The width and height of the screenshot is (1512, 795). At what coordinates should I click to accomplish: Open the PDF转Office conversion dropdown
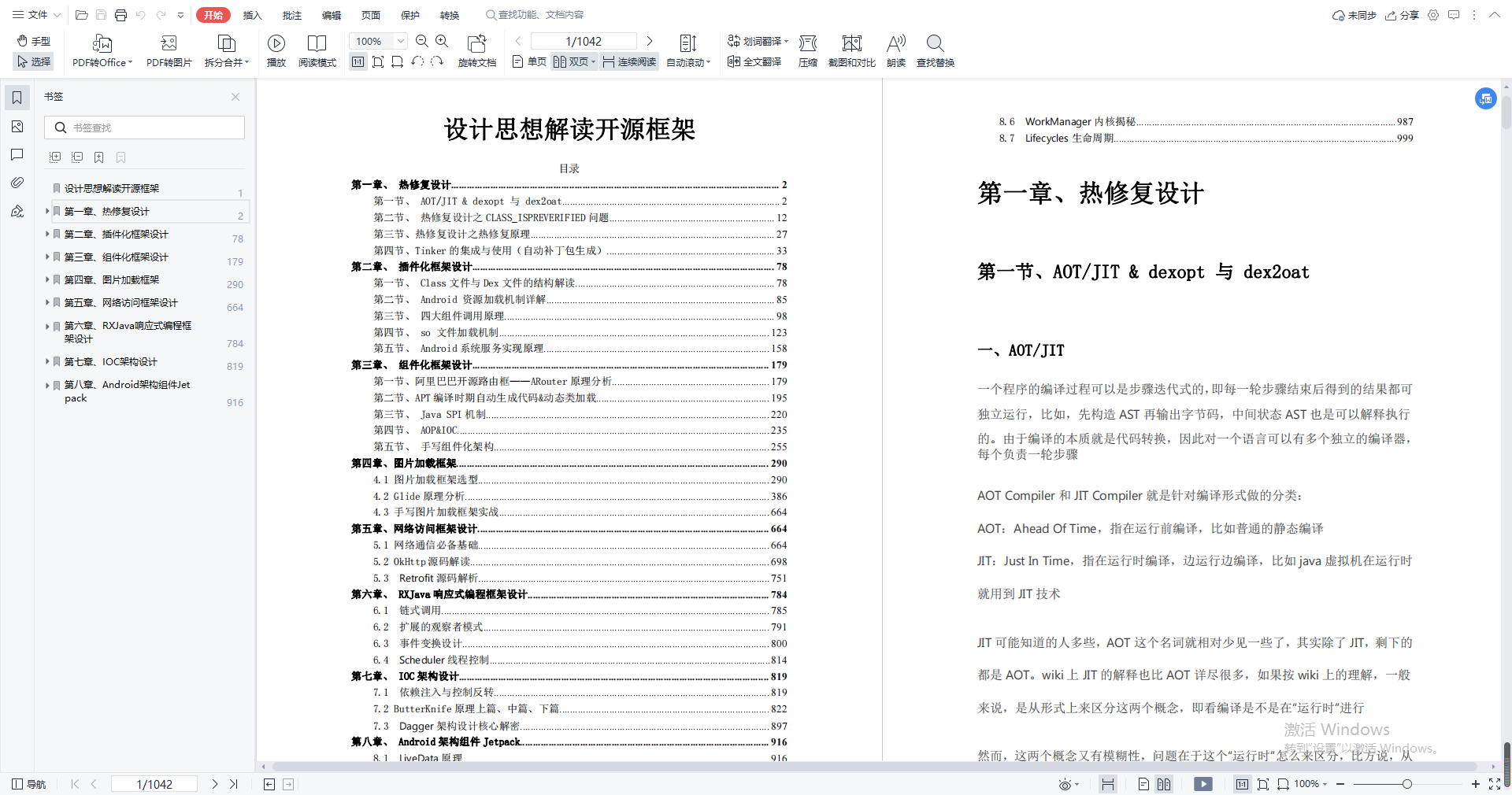tap(102, 51)
